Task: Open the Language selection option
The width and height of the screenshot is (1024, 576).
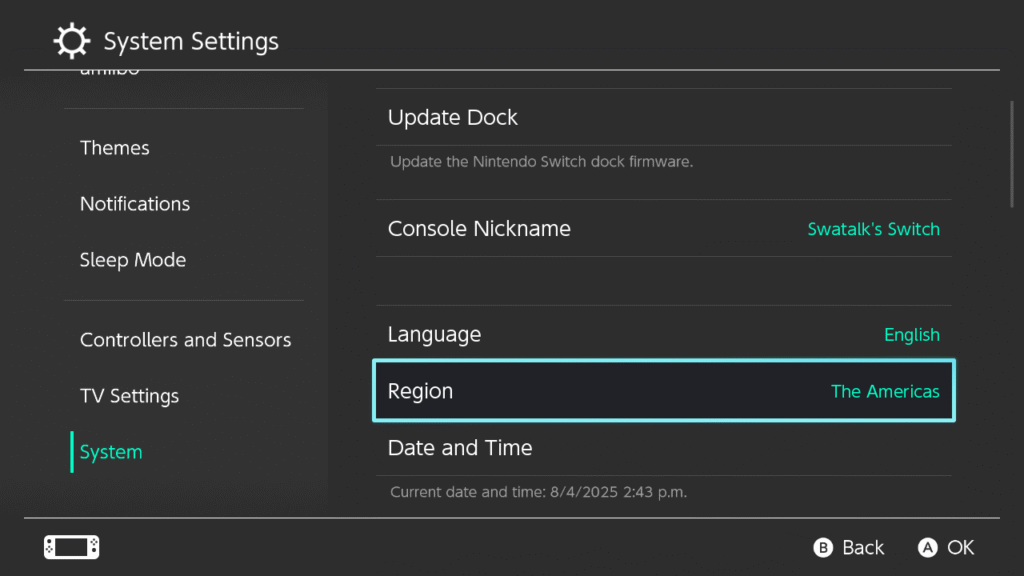Action: pos(434,334)
